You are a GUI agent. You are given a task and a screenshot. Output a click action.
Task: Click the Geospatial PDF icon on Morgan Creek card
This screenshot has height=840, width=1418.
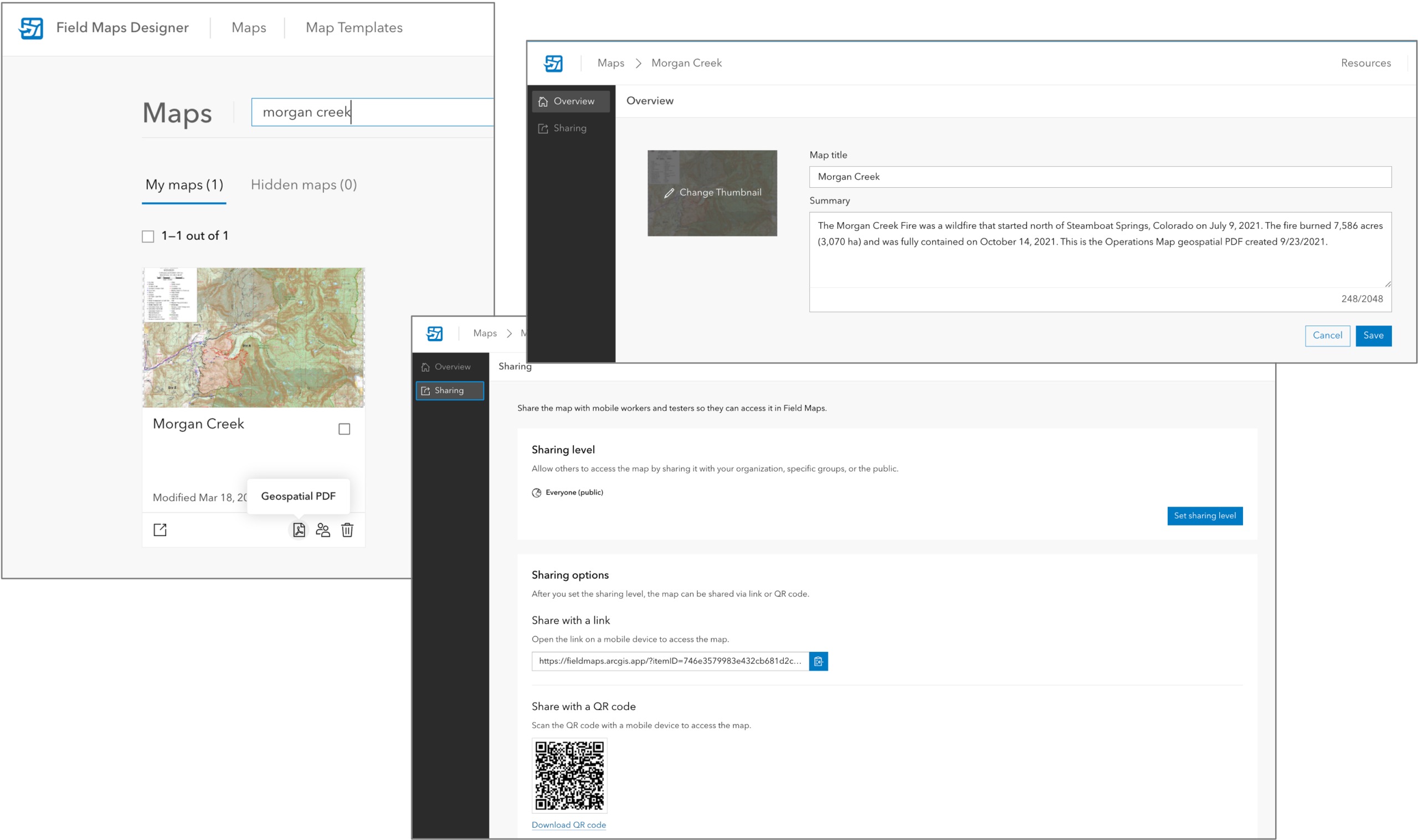tap(299, 530)
